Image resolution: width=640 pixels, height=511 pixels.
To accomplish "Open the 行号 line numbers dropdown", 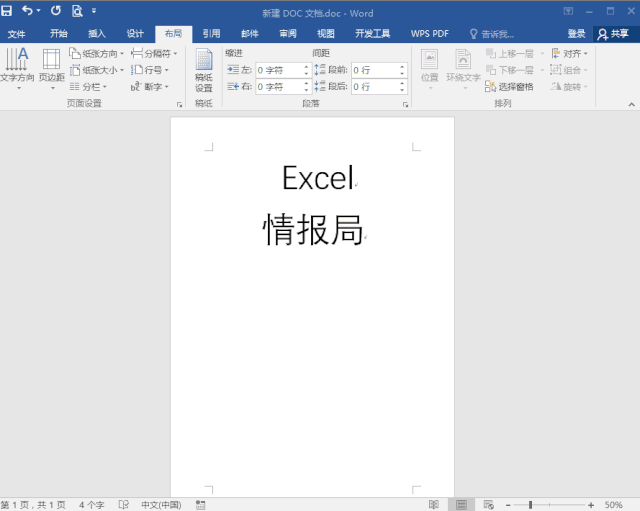I will 149,70.
